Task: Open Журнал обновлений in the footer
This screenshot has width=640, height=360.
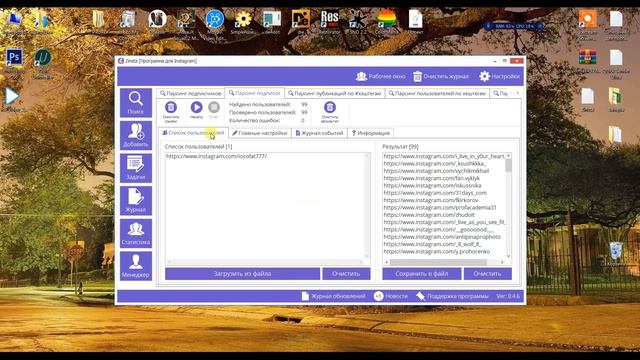Action: point(333,296)
